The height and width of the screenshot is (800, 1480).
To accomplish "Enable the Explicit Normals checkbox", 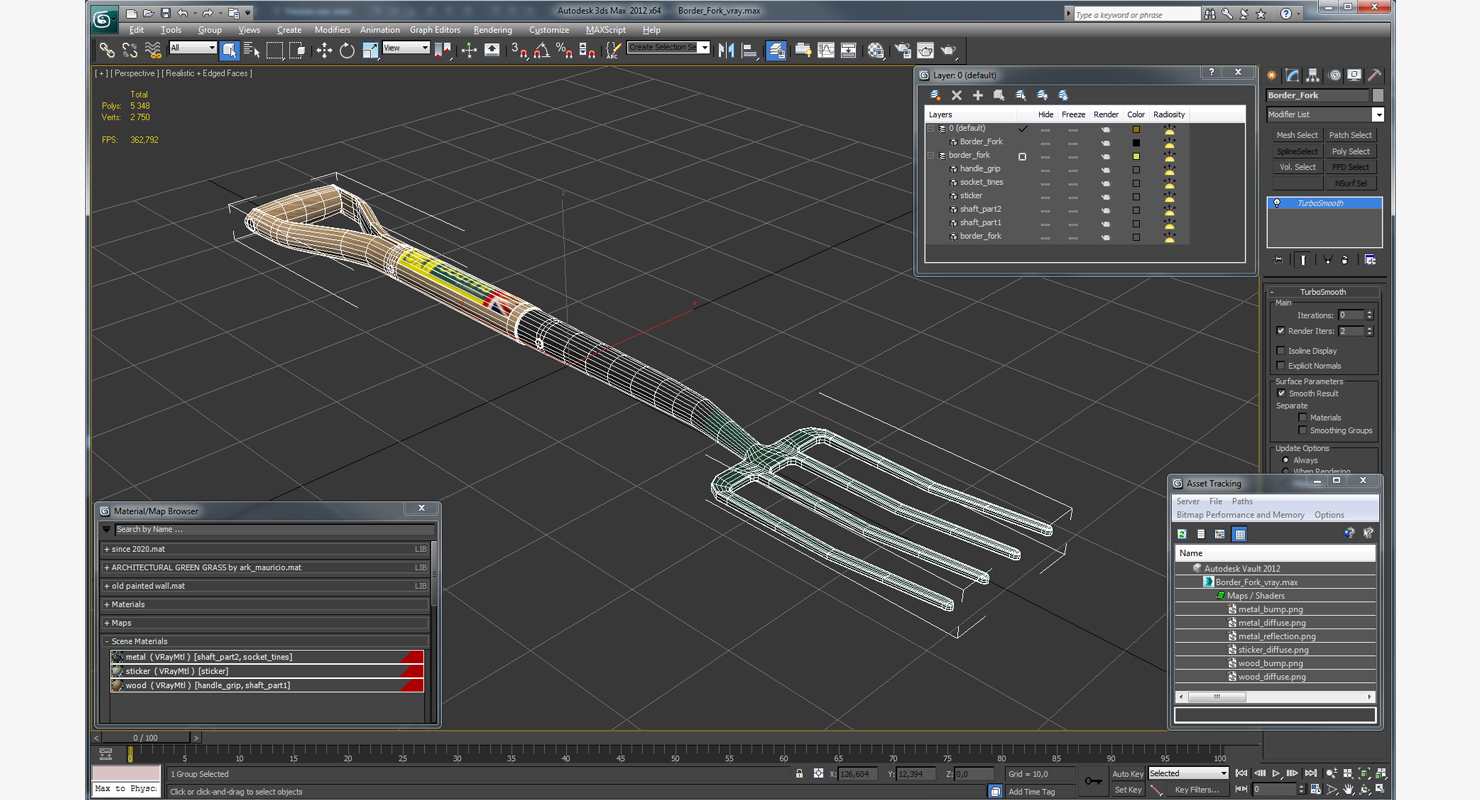I will pos(1281,366).
